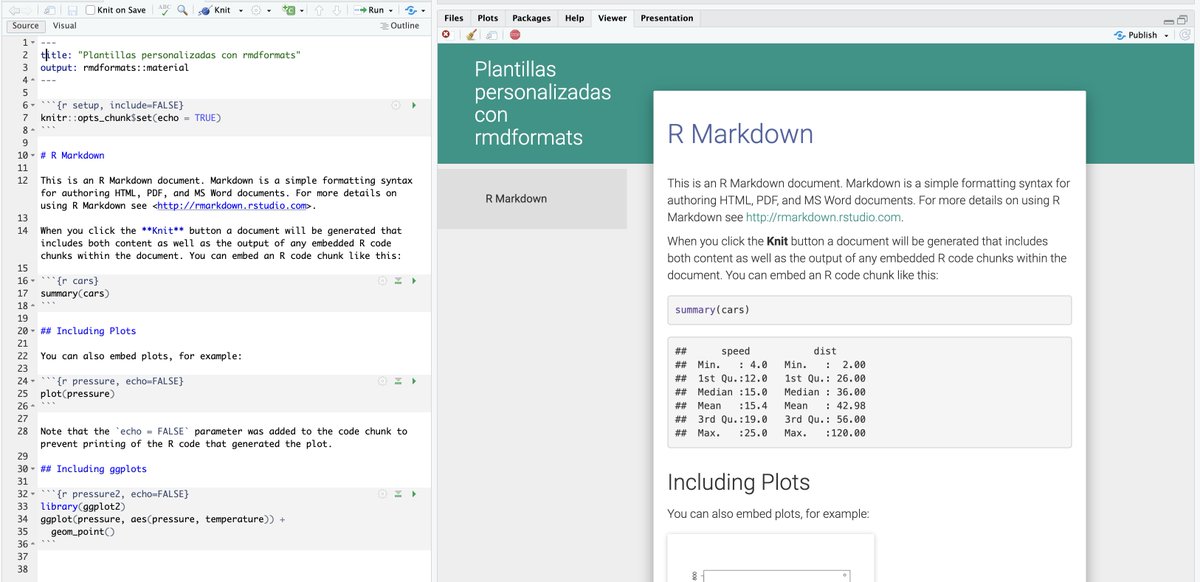Open Knit dropdown arrow
This screenshot has width=1200, height=582.
coord(241,11)
